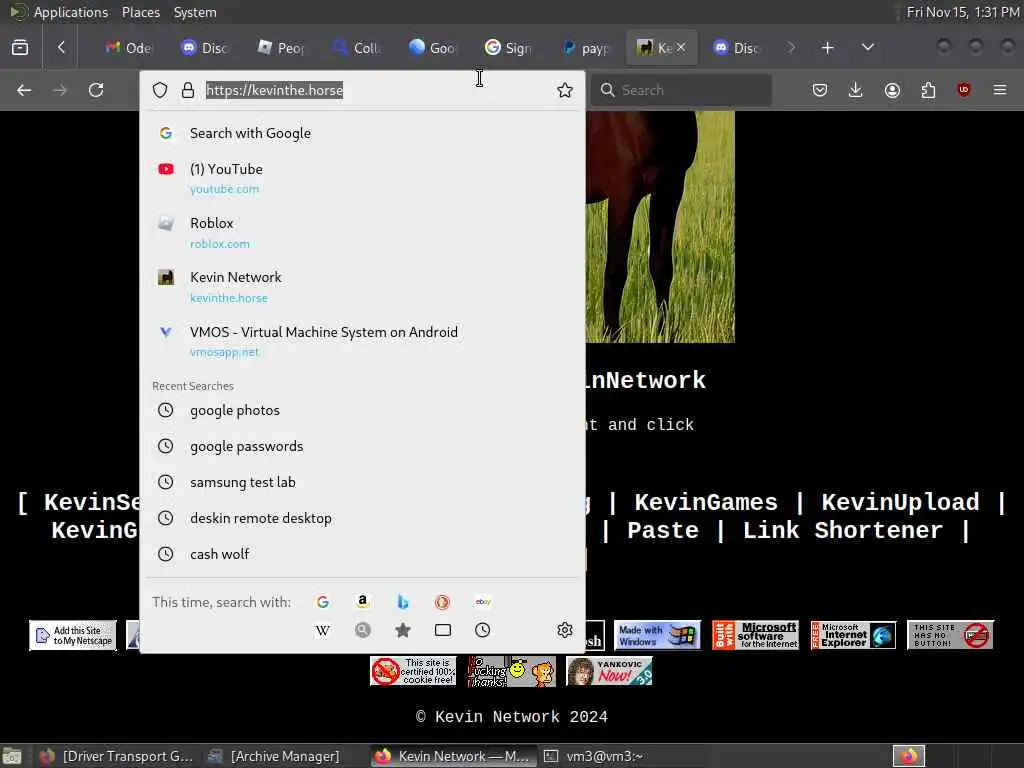Open the Places menu in top panel

(x=140, y=12)
